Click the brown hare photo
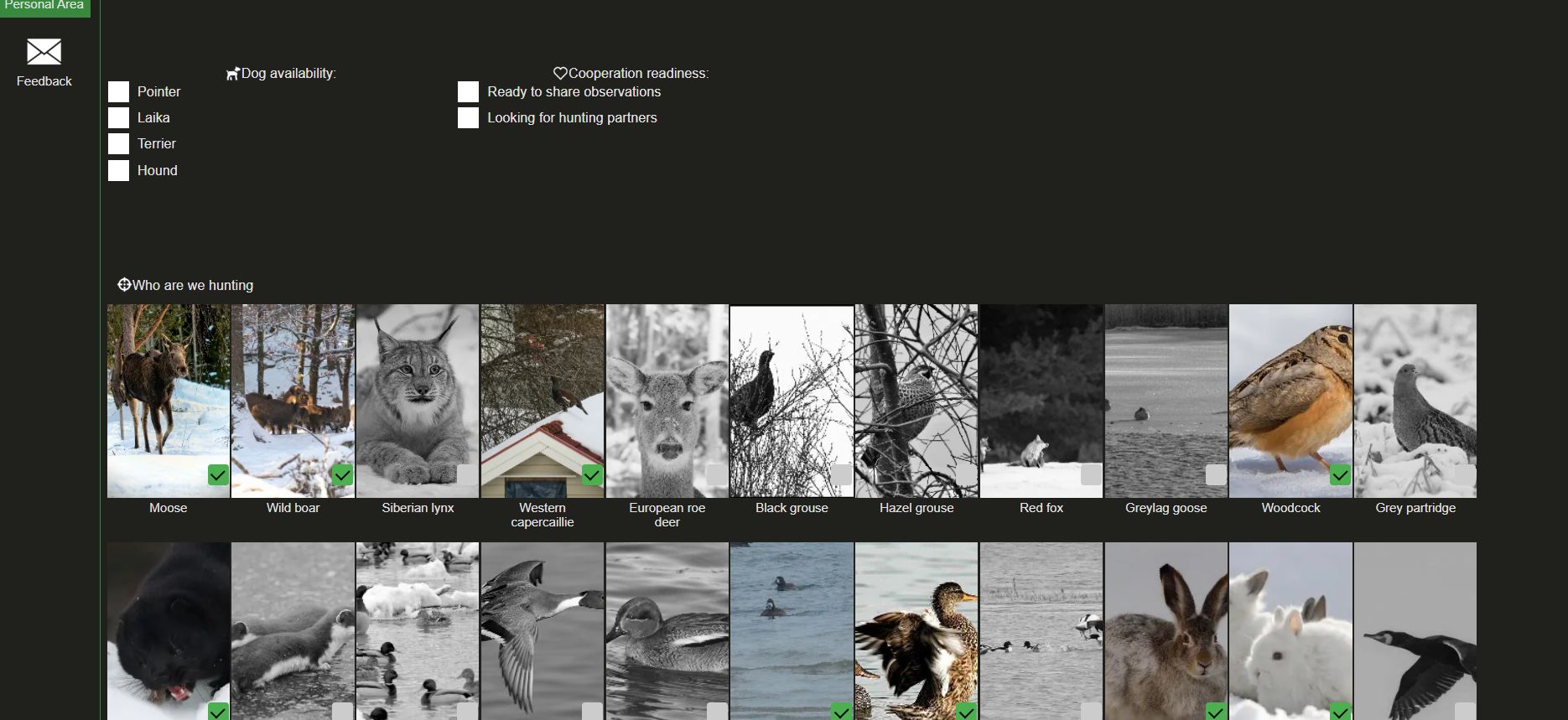This screenshot has height=720, width=1568. [x=1166, y=631]
